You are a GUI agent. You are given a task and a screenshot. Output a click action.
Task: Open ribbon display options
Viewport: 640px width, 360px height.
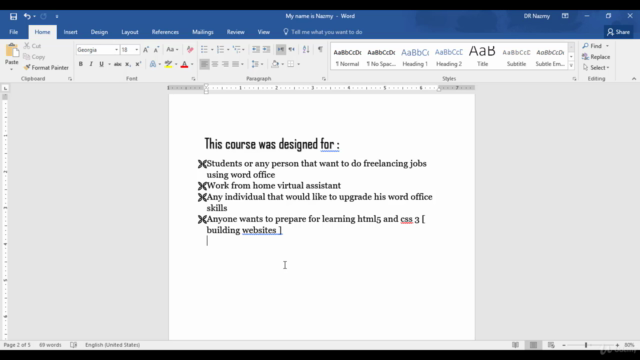pos(565,16)
